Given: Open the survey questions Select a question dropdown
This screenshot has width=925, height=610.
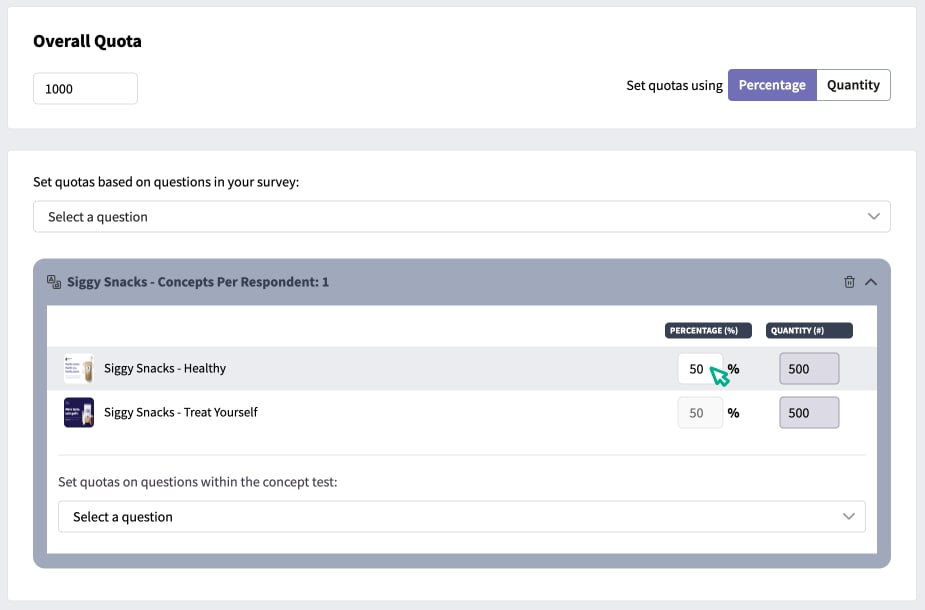Looking at the screenshot, I should tap(462, 217).
